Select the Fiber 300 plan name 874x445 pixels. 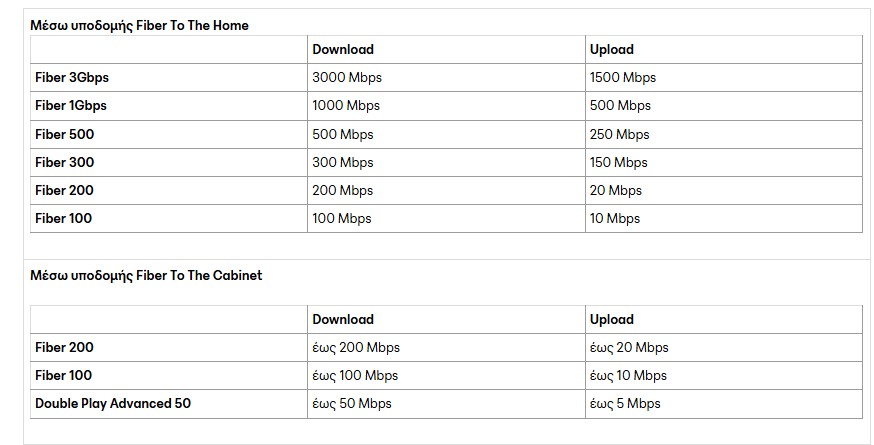pos(65,162)
